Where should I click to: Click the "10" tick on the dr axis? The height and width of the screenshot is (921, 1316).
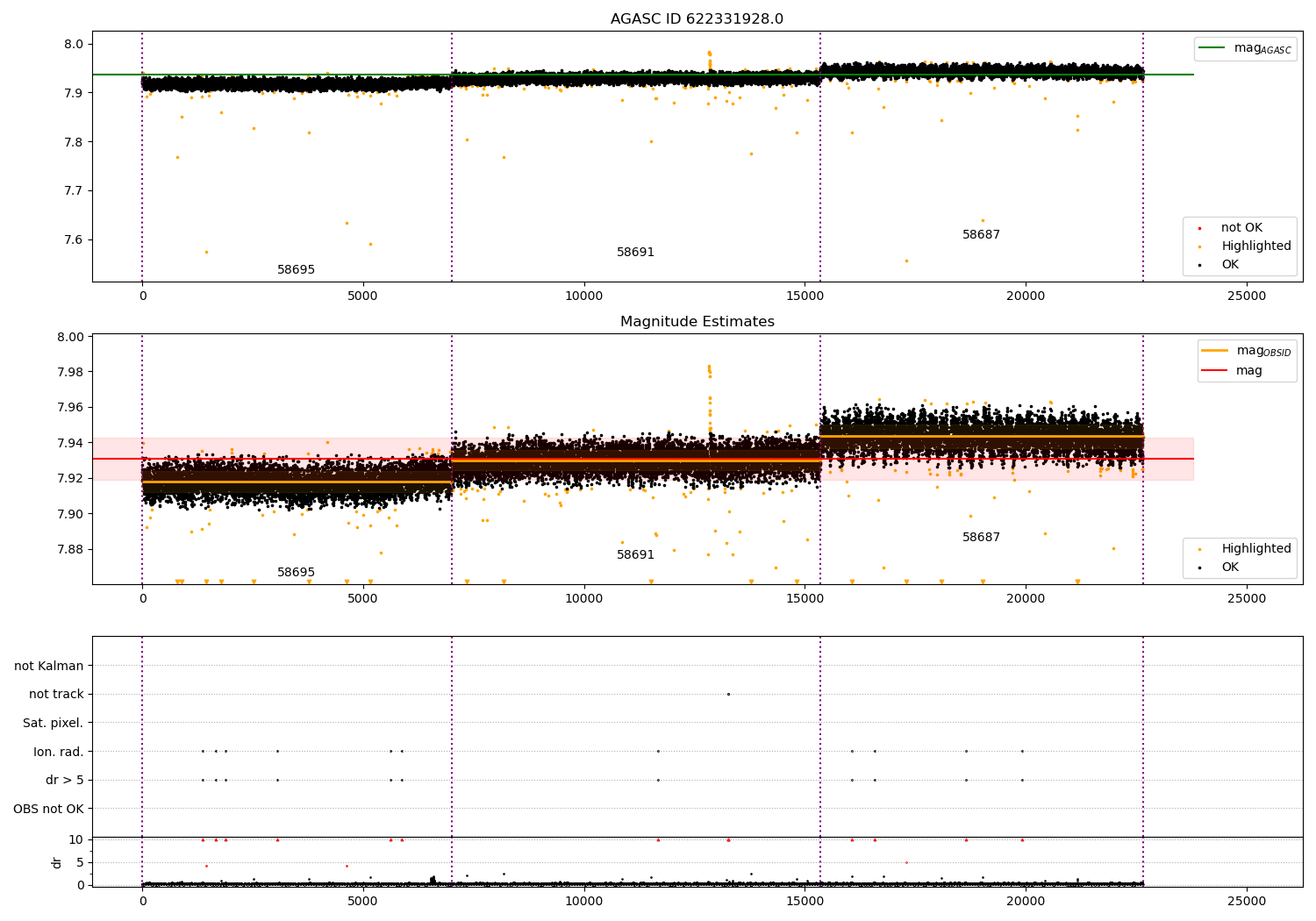click(76, 840)
